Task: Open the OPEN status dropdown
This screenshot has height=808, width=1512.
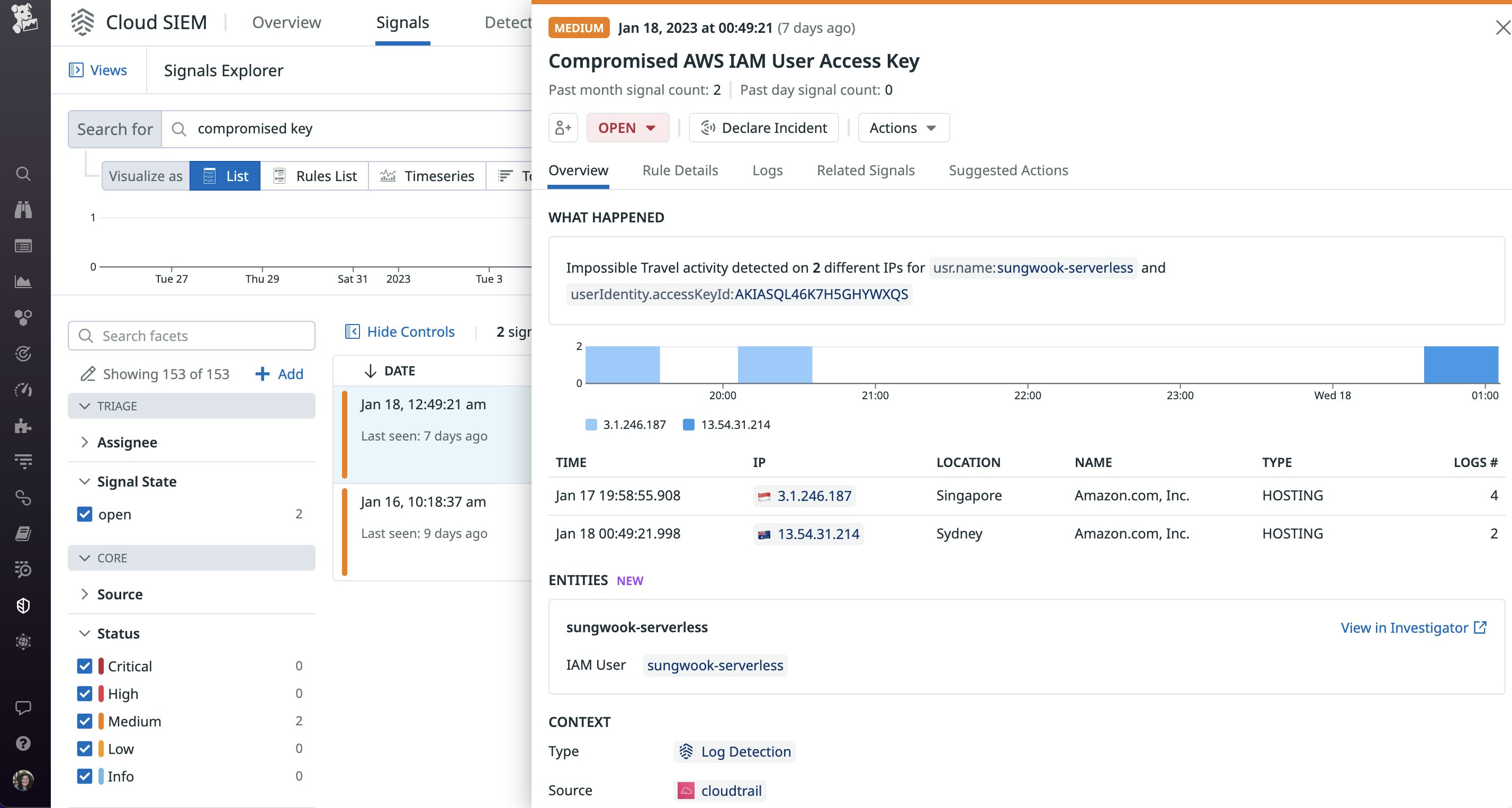Action: pos(627,128)
